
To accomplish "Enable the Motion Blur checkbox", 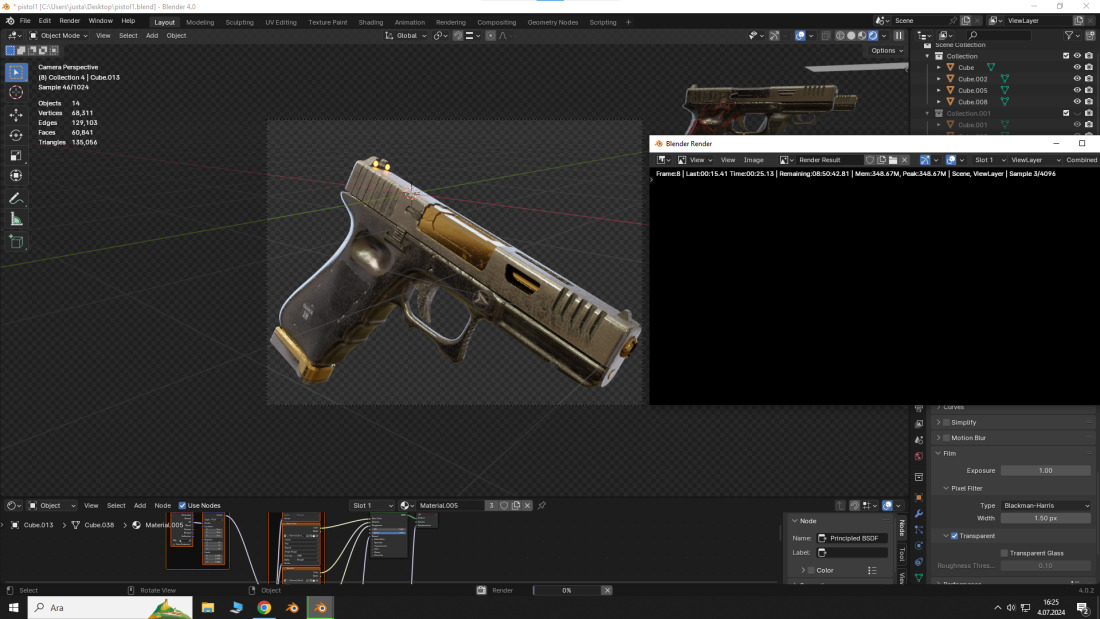I will click(946, 438).
